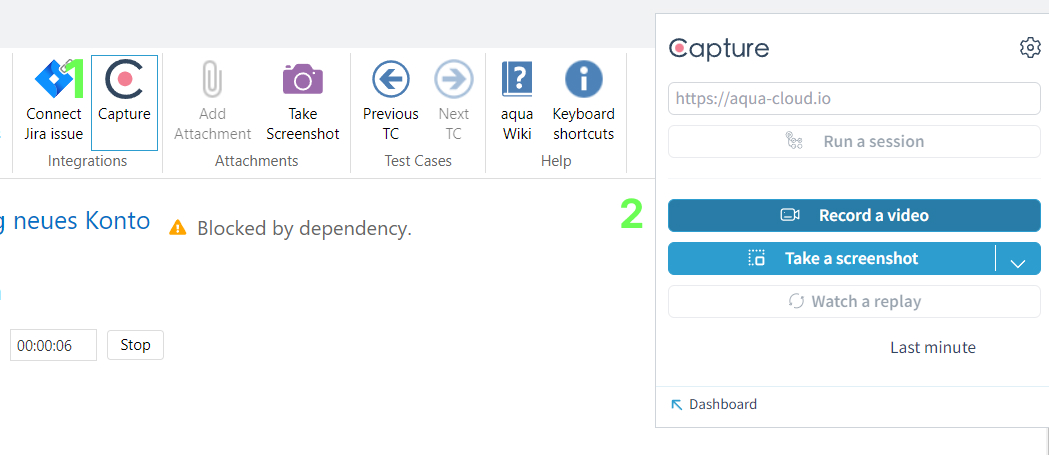
Task: Open the Capture integration tool
Action: point(124,80)
